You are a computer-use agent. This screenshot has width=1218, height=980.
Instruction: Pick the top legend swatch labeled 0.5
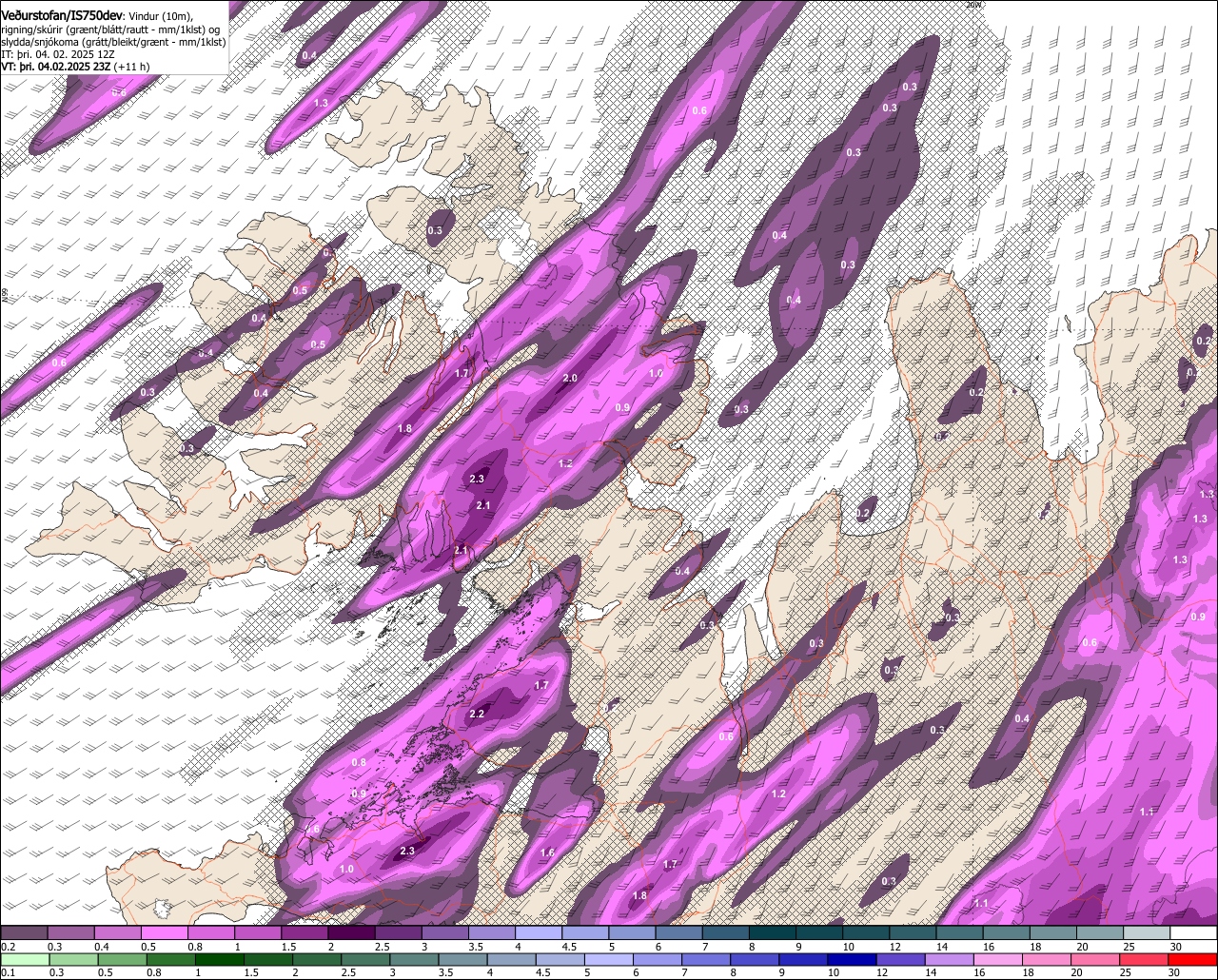165,932
